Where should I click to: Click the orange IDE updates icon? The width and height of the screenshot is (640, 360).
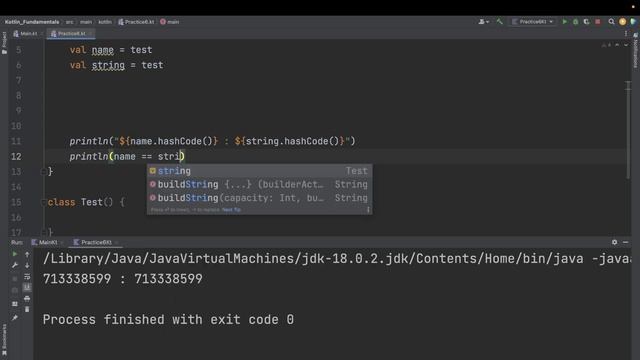[622, 22]
